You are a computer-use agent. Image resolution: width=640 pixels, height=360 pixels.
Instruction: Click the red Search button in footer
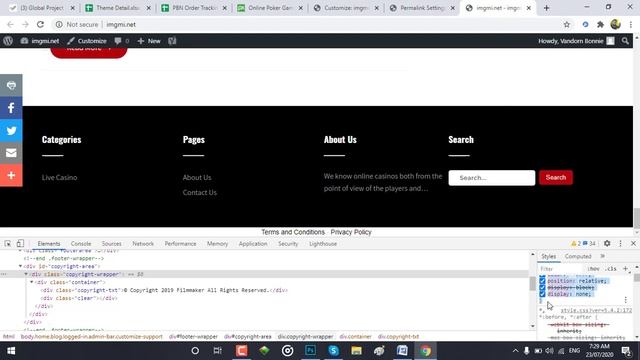coord(556,178)
